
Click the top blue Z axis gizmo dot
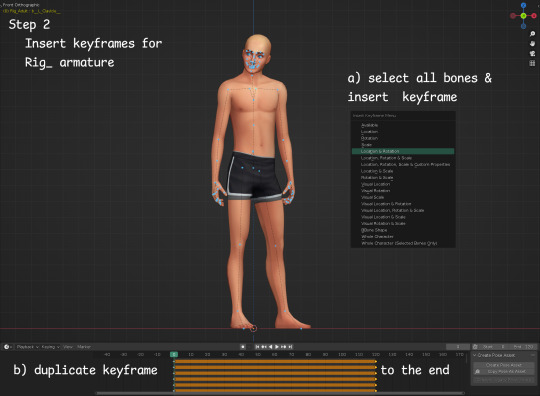[x=523, y=5]
